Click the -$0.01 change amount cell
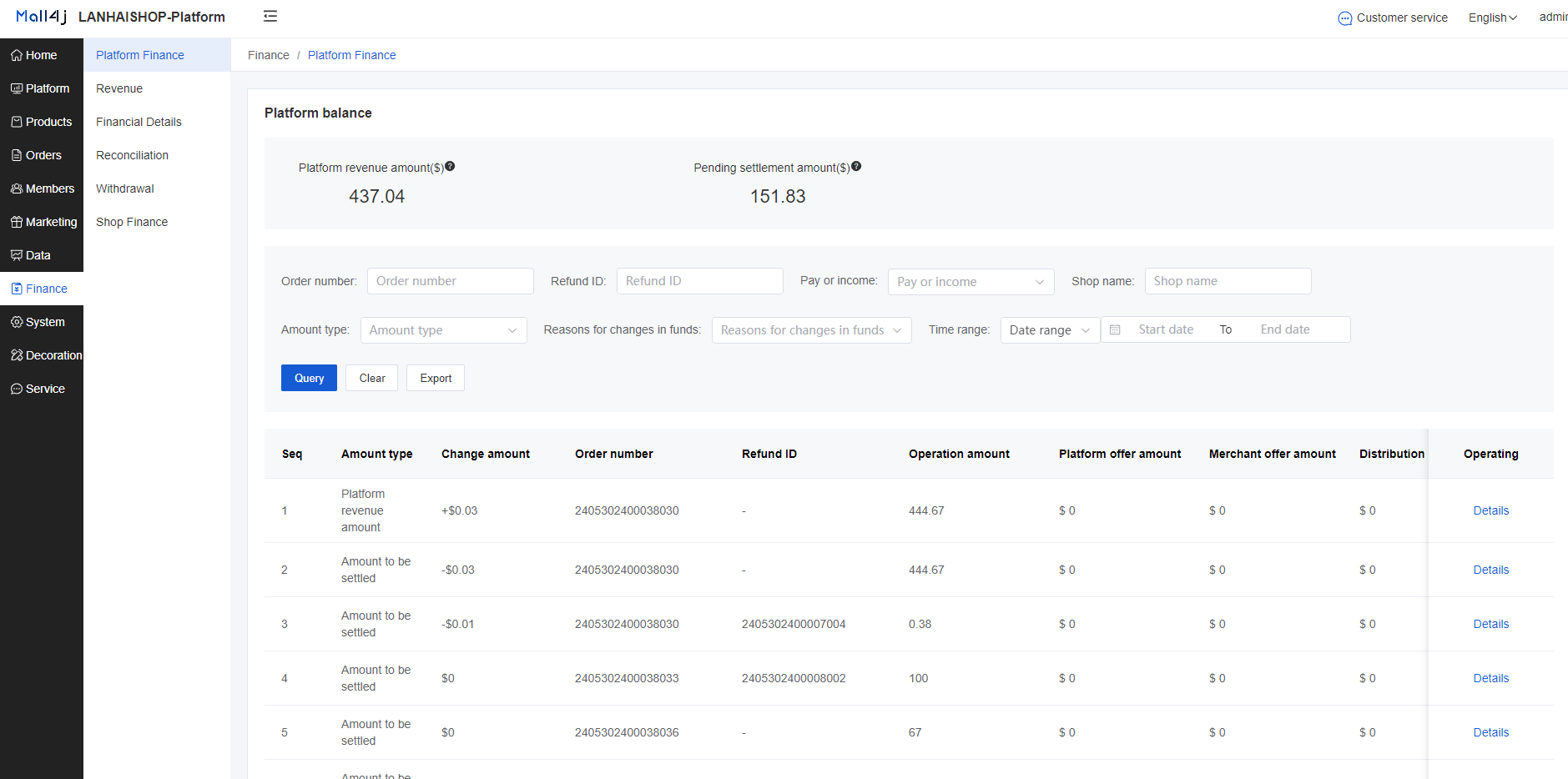This screenshot has height=779, width=1568. [458, 624]
